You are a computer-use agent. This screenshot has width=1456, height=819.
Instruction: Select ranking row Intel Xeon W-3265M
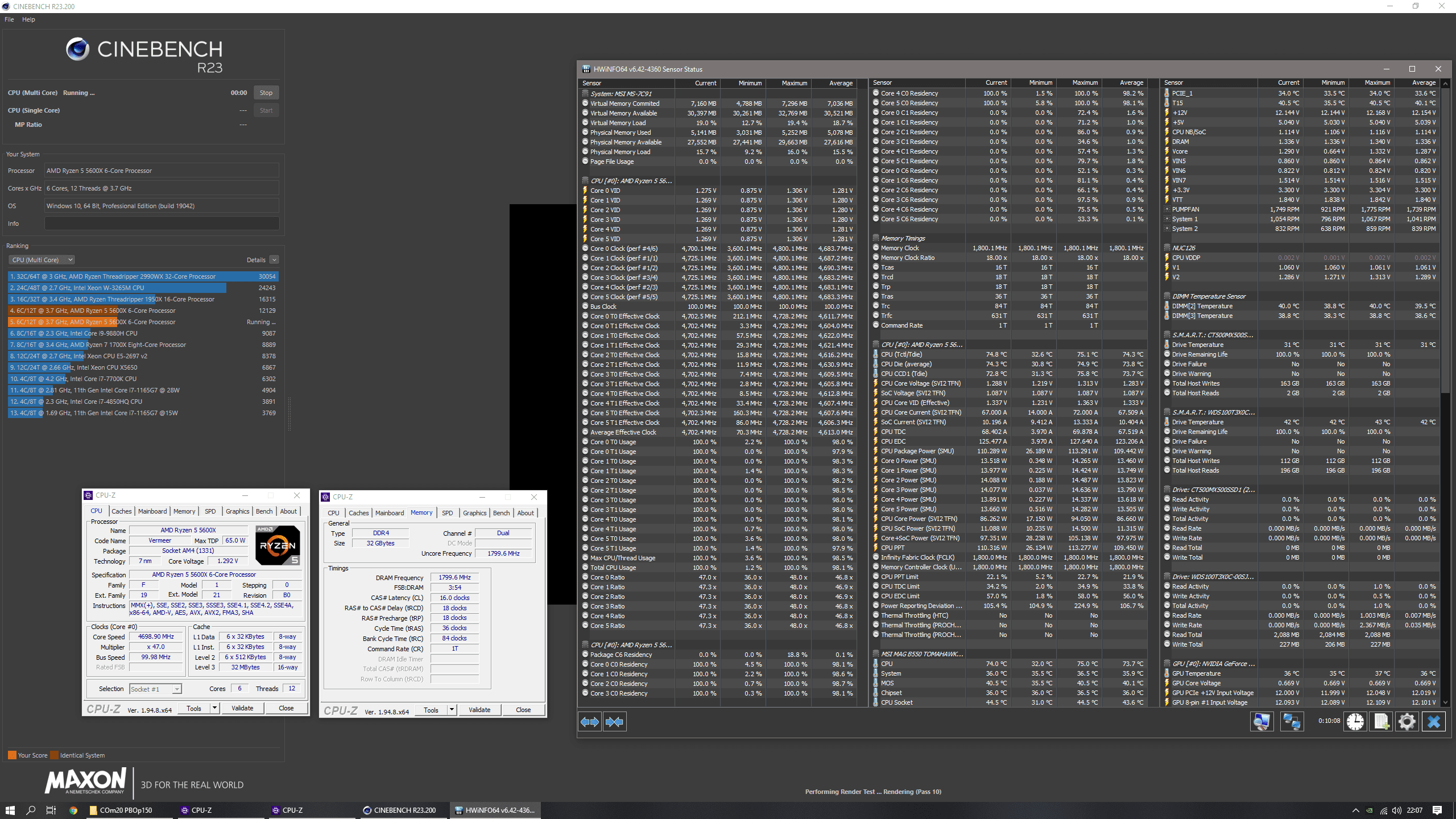tap(143, 288)
